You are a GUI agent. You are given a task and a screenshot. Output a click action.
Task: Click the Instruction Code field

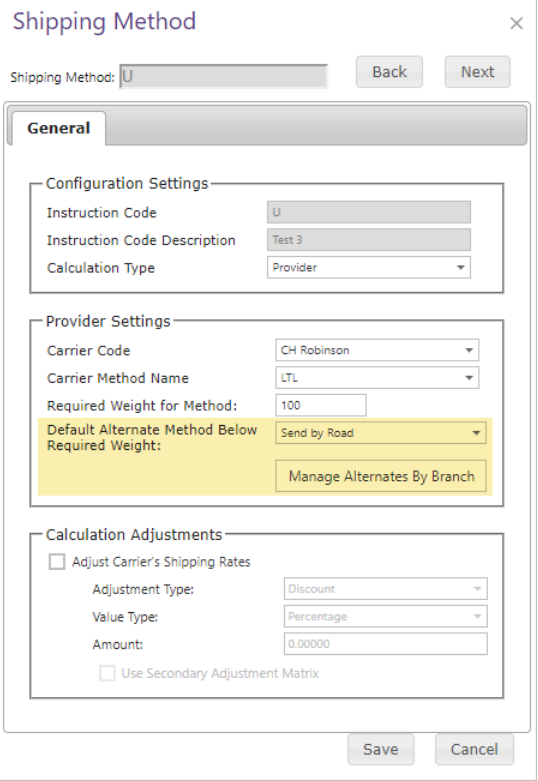pyautogui.click(x=369, y=212)
